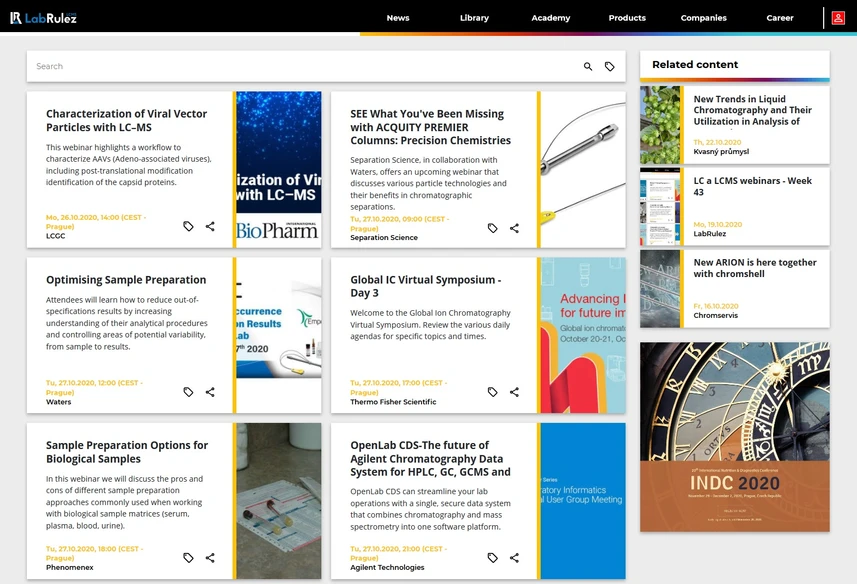Open the Career menu item
The image size is (857, 584).
779,18
